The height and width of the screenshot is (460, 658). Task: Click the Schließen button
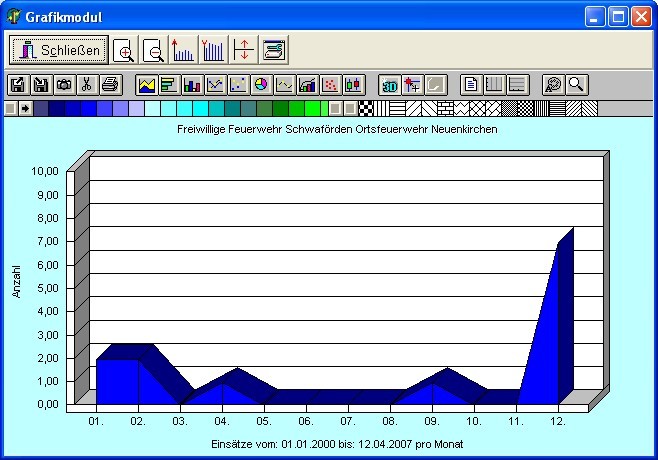(x=59, y=50)
